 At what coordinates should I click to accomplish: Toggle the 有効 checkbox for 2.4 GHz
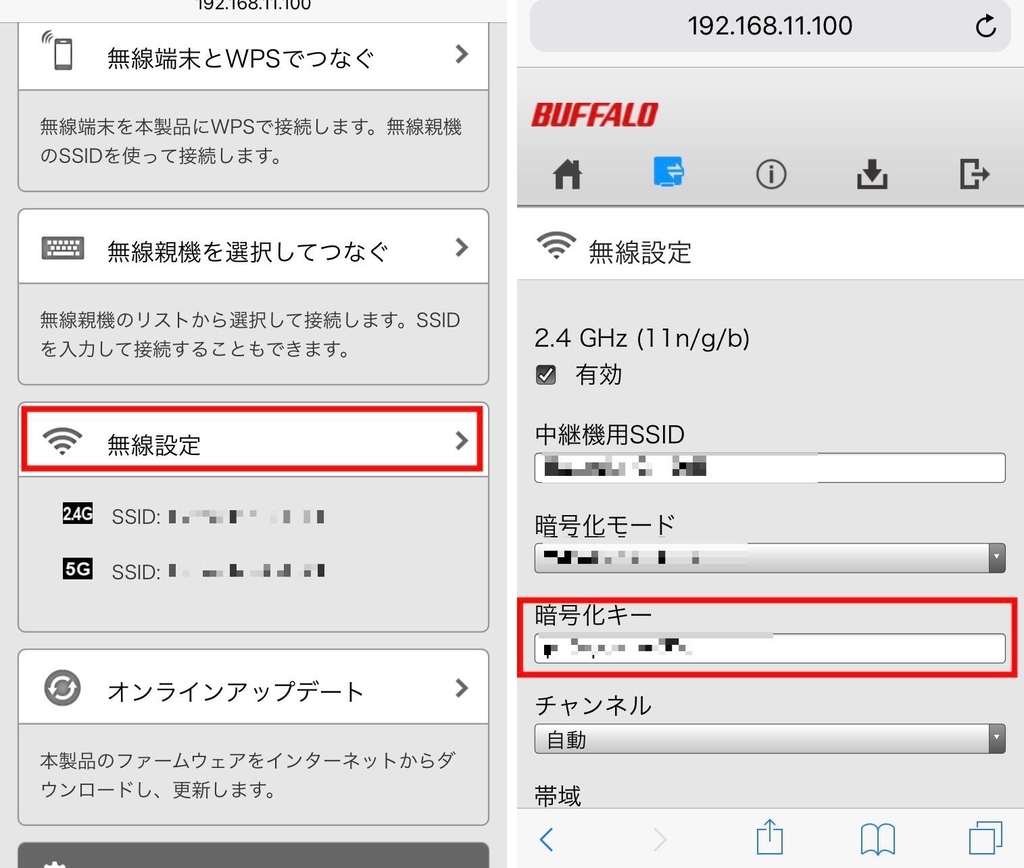pos(546,374)
